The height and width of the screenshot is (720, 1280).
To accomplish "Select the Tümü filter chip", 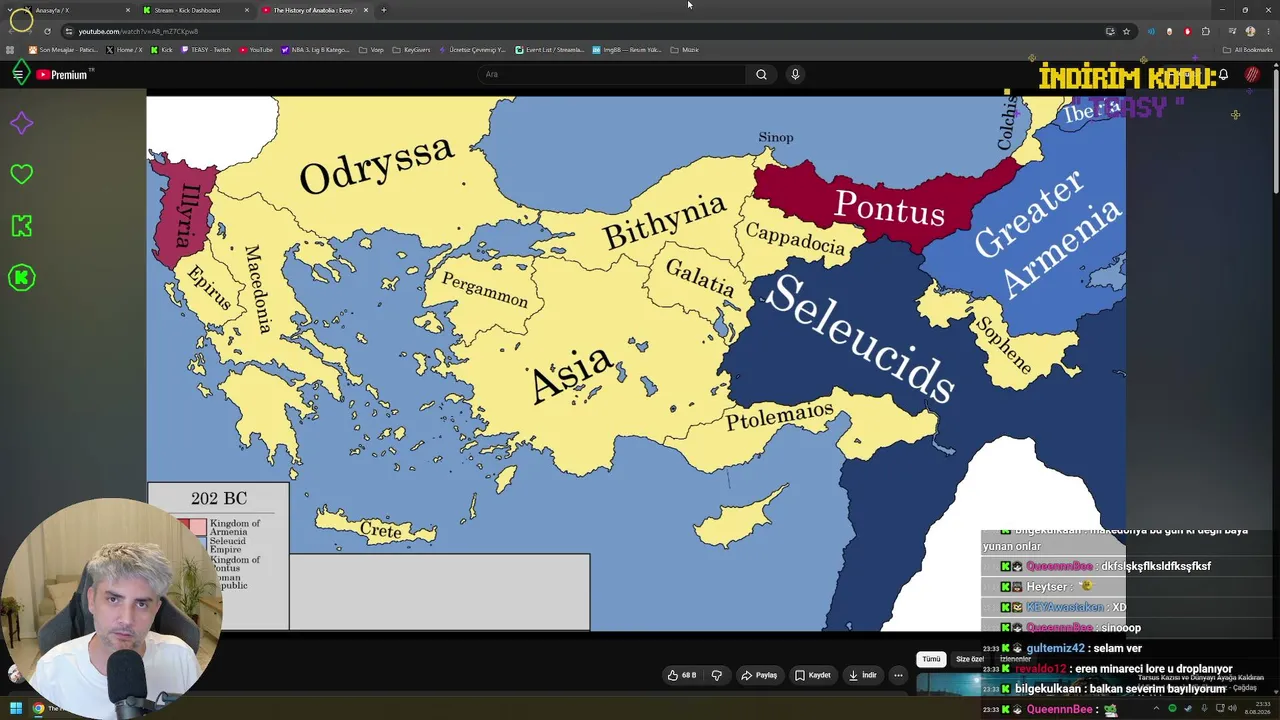I will click(931, 659).
